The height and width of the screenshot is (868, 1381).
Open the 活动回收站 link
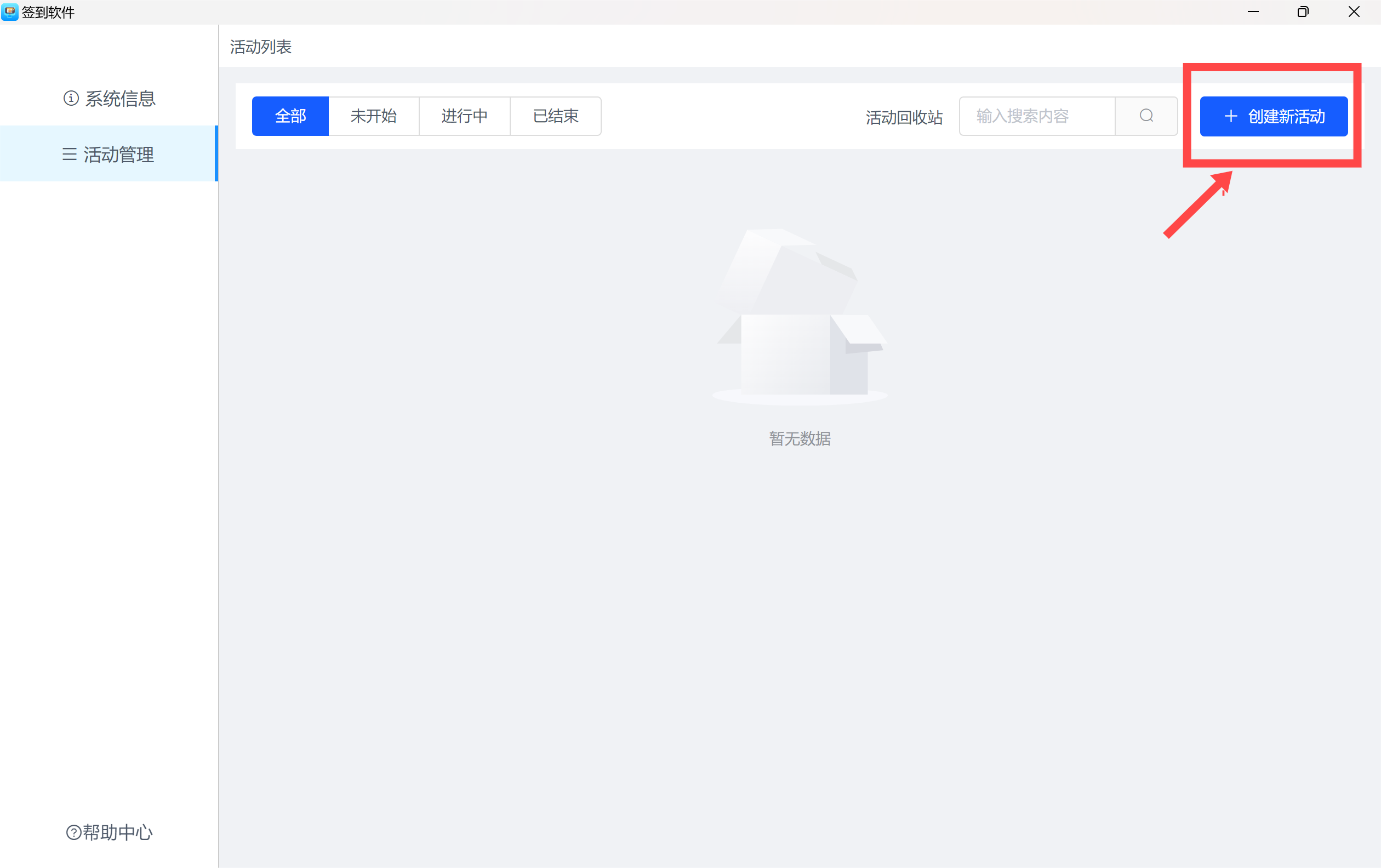[x=904, y=117]
